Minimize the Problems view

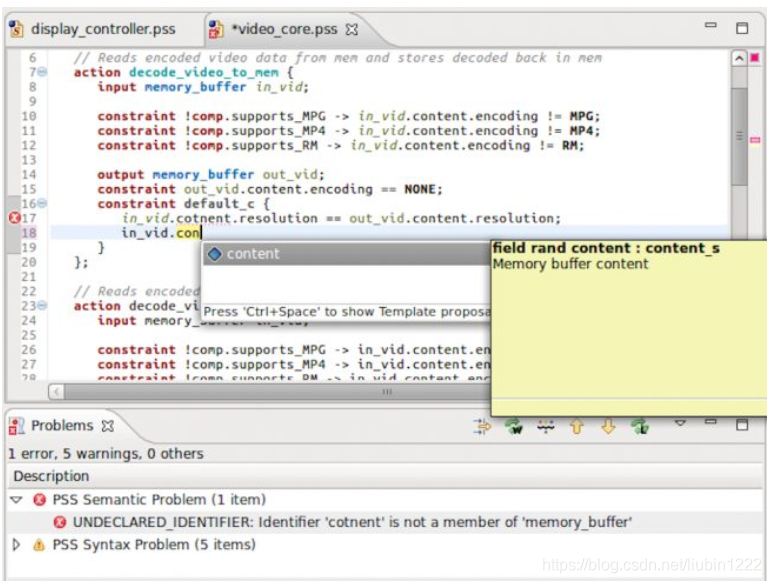click(711, 422)
